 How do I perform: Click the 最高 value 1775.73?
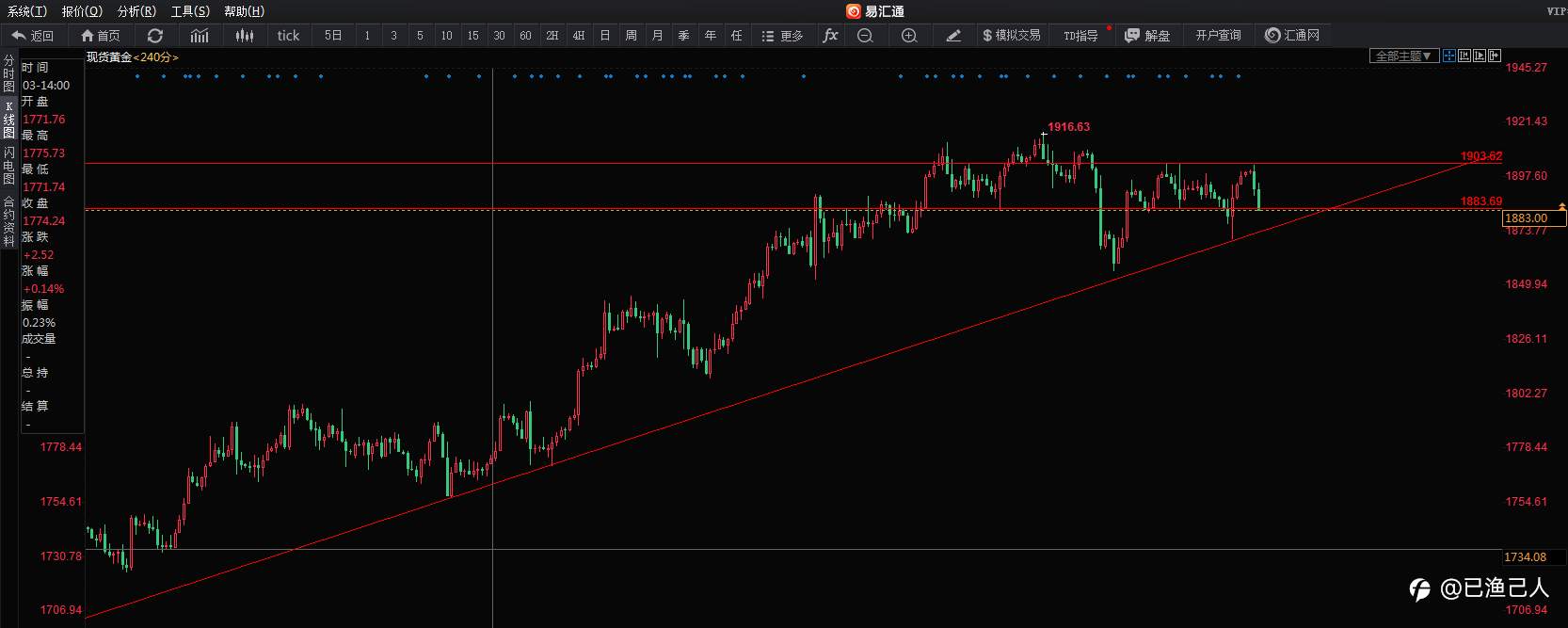[x=44, y=153]
